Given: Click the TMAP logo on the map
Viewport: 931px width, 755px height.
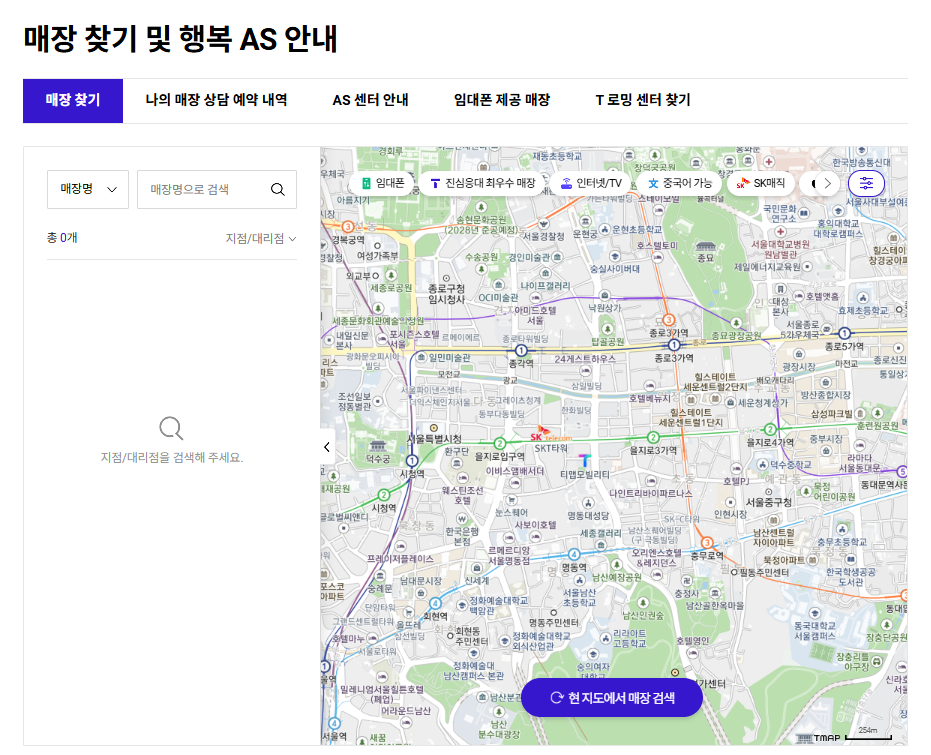Looking at the screenshot, I should pos(819,738).
